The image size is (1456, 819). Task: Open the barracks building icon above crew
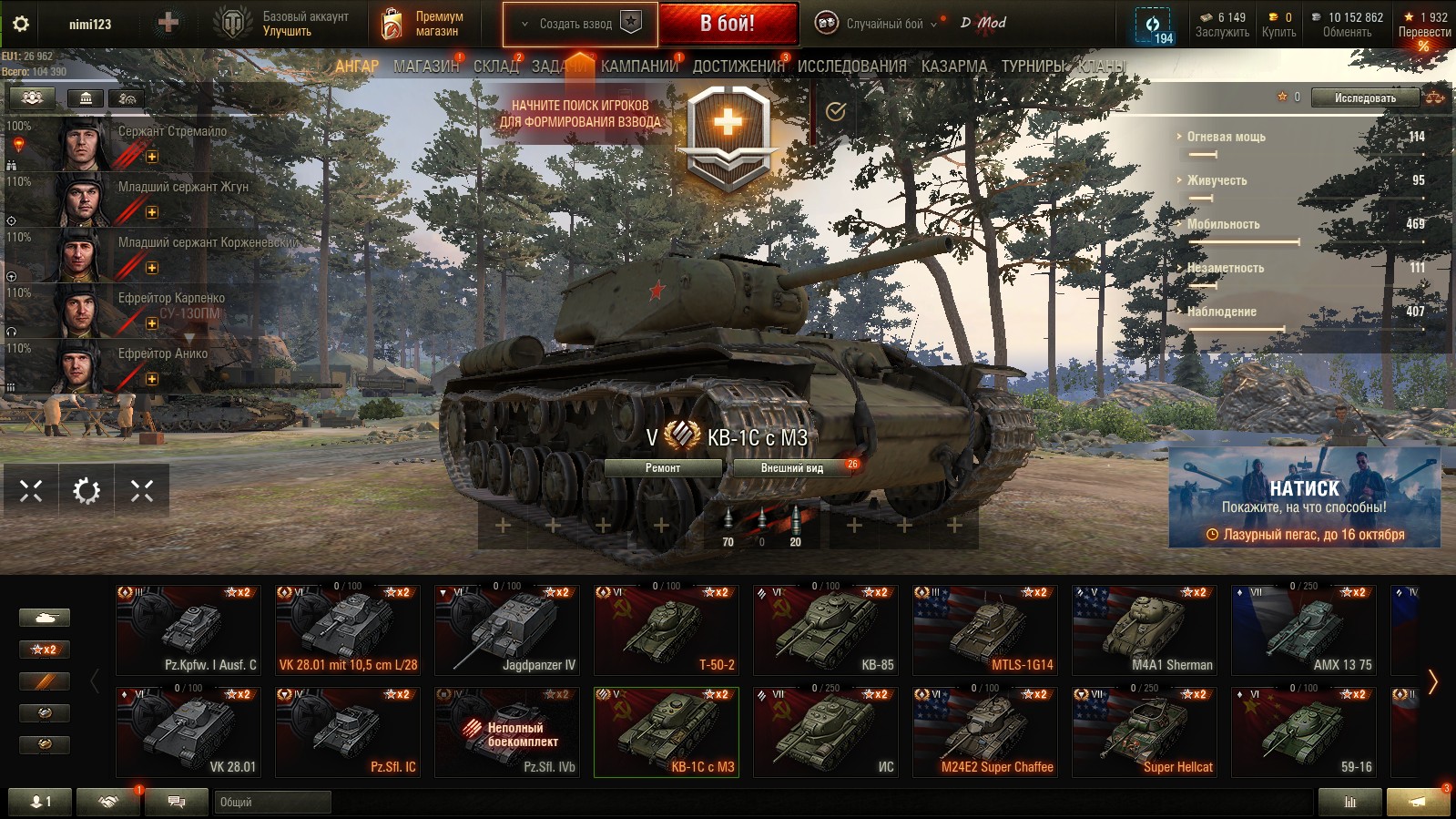(x=86, y=97)
